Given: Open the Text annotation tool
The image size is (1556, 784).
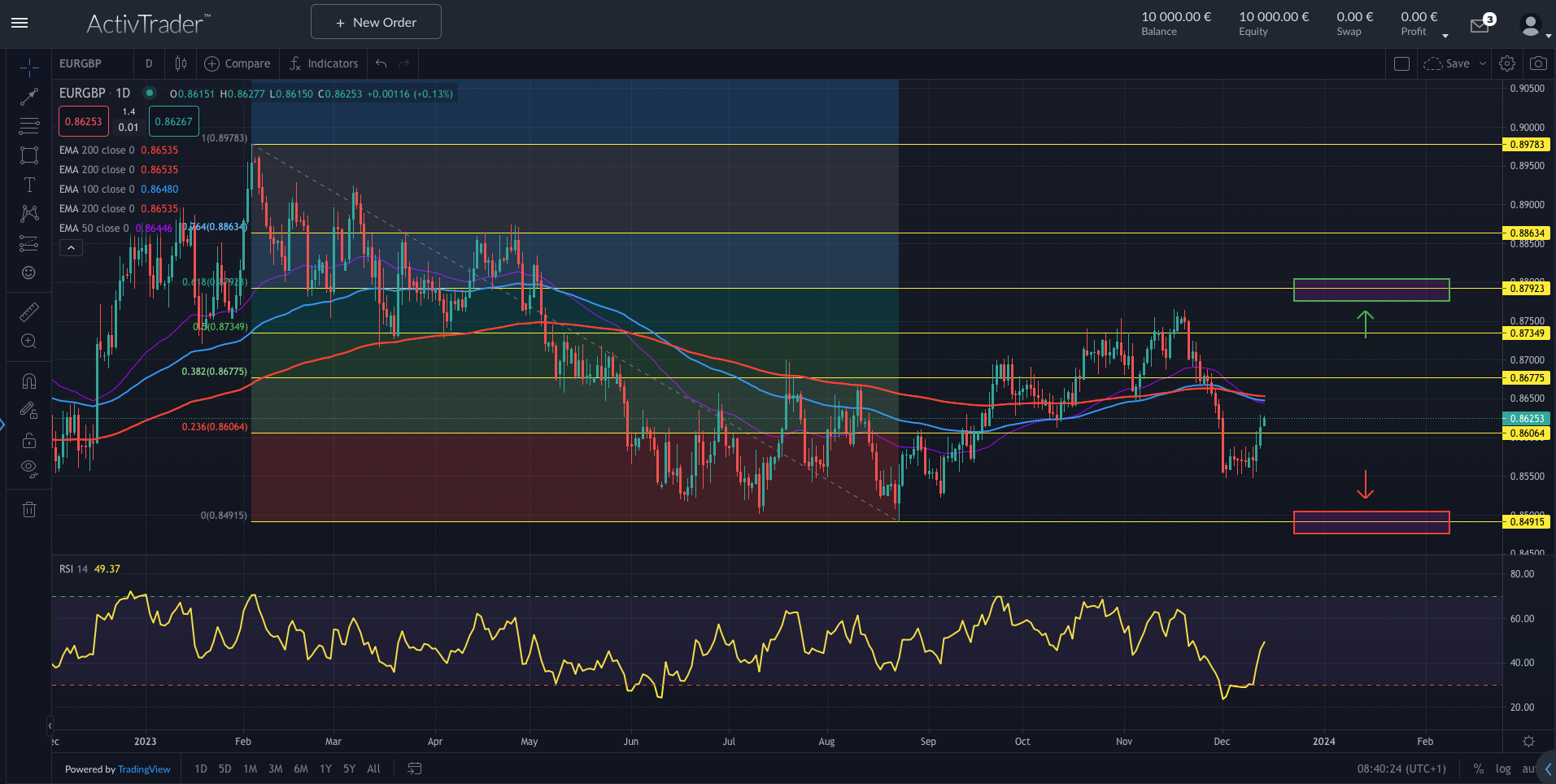Looking at the screenshot, I should [x=28, y=185].
